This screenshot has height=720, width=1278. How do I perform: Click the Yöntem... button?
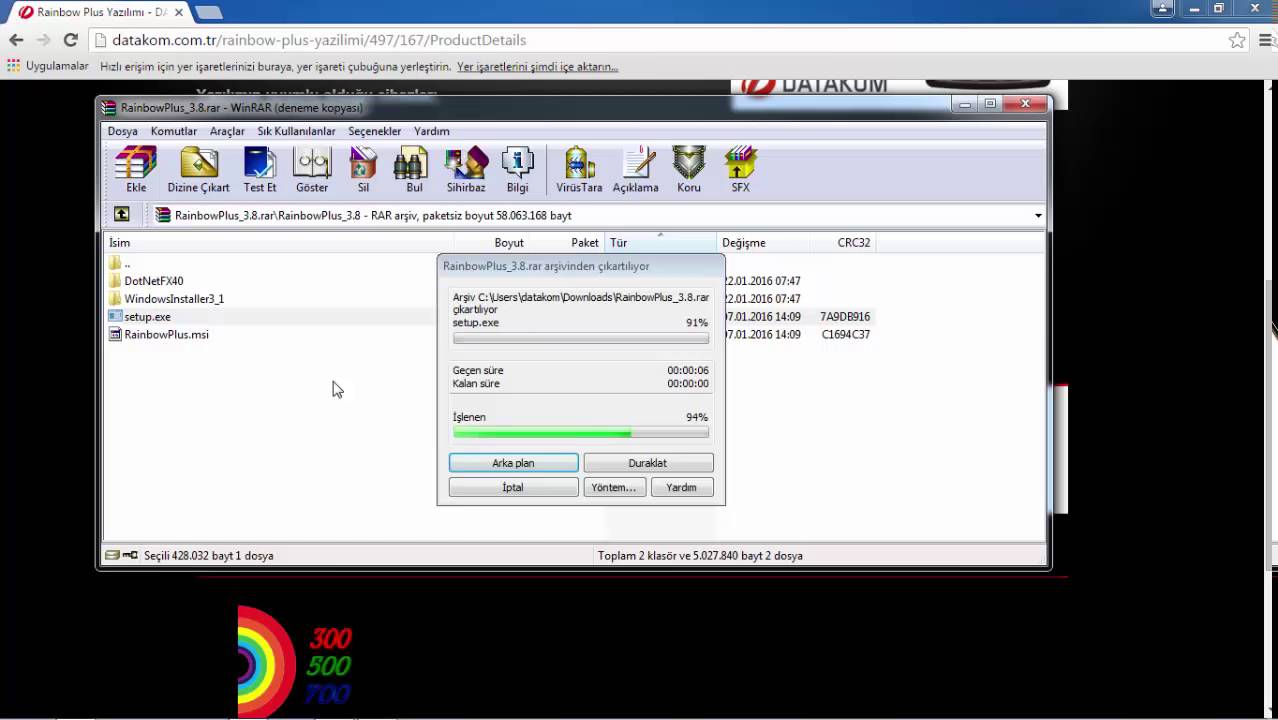(614, 487)
